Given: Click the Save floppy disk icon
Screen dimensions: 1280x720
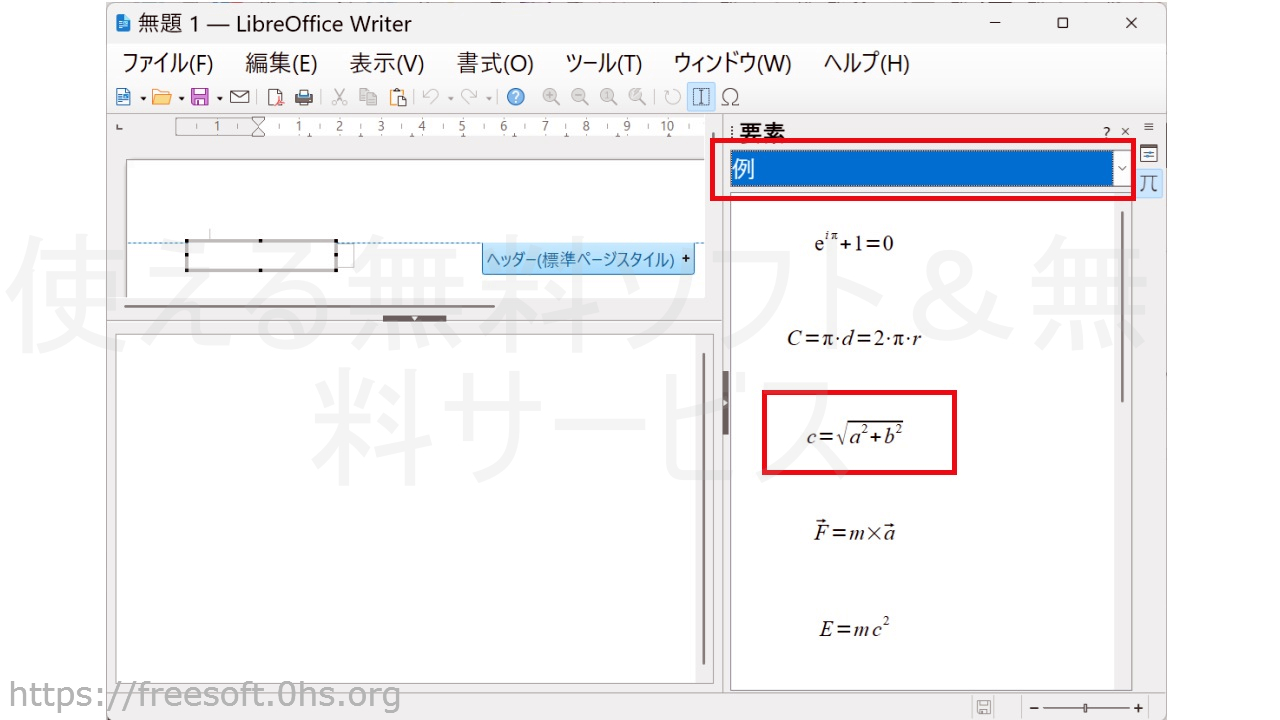Looking at the screenshot, I should 199,97.
